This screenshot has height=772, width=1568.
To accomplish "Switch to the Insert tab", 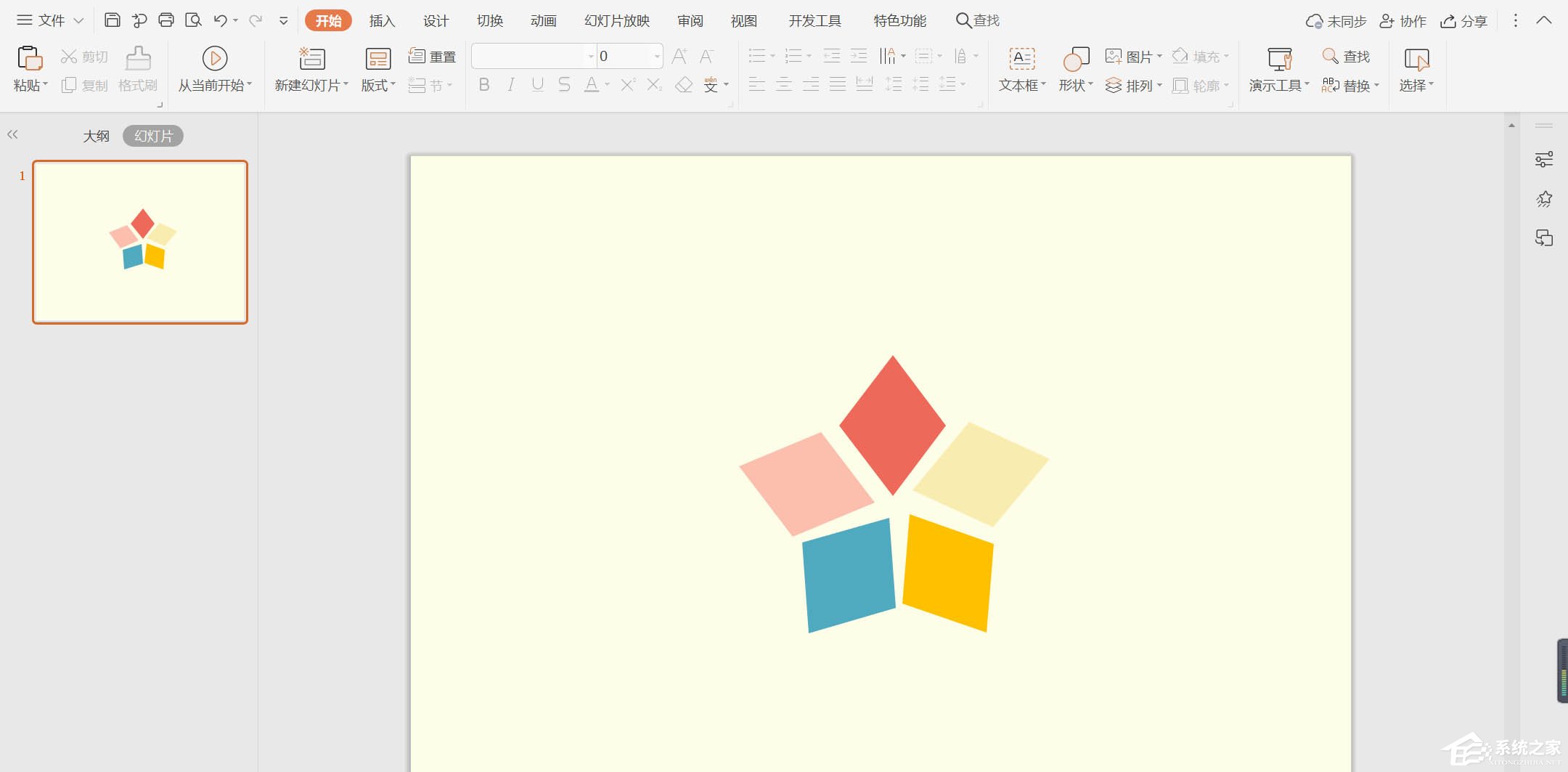I will 382,21.
